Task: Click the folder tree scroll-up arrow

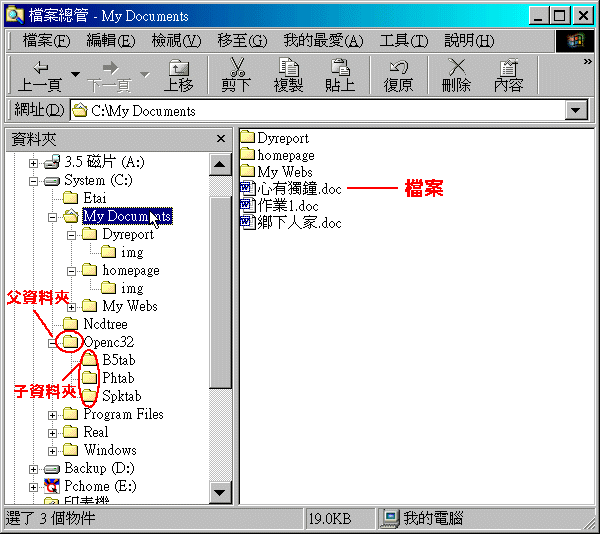Action: point(220,164)
